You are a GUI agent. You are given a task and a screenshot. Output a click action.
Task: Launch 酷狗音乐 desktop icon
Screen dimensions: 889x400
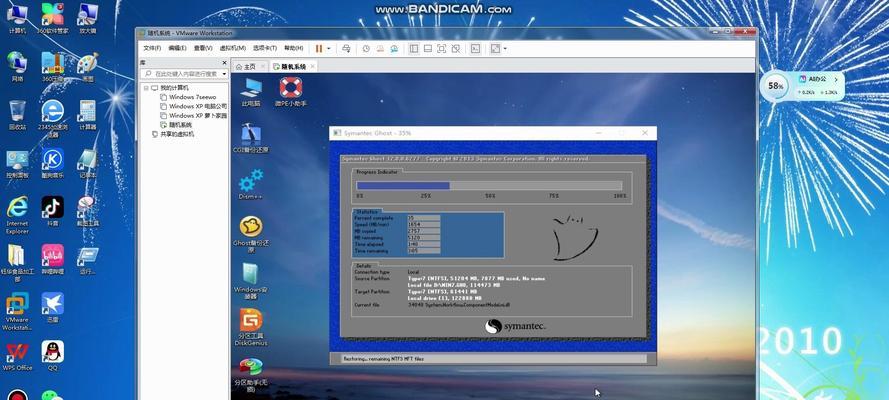click(52, 164)
